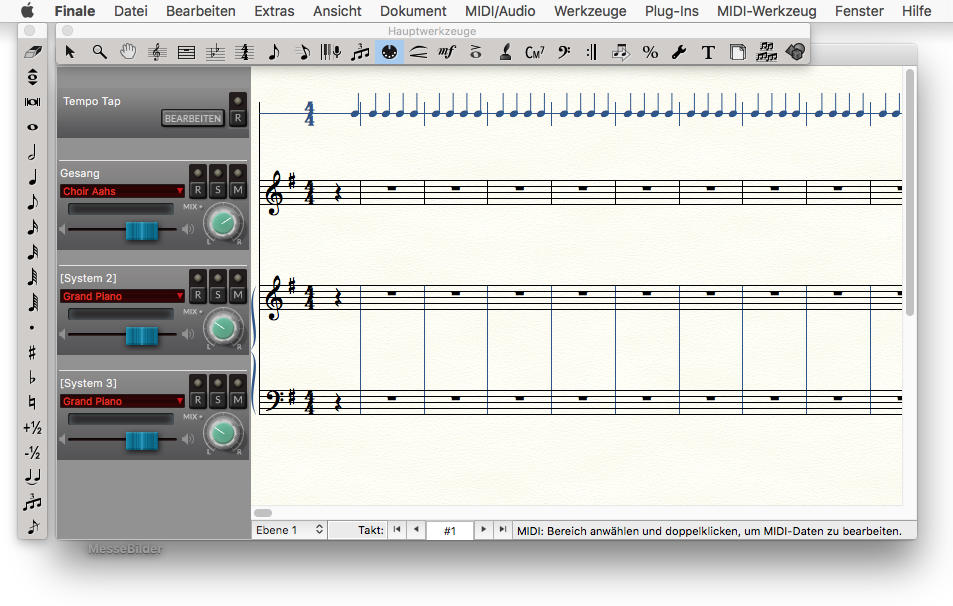Viewport: 953px width, 606px height.
Task: Go to next measure
Action: point(483,529)
